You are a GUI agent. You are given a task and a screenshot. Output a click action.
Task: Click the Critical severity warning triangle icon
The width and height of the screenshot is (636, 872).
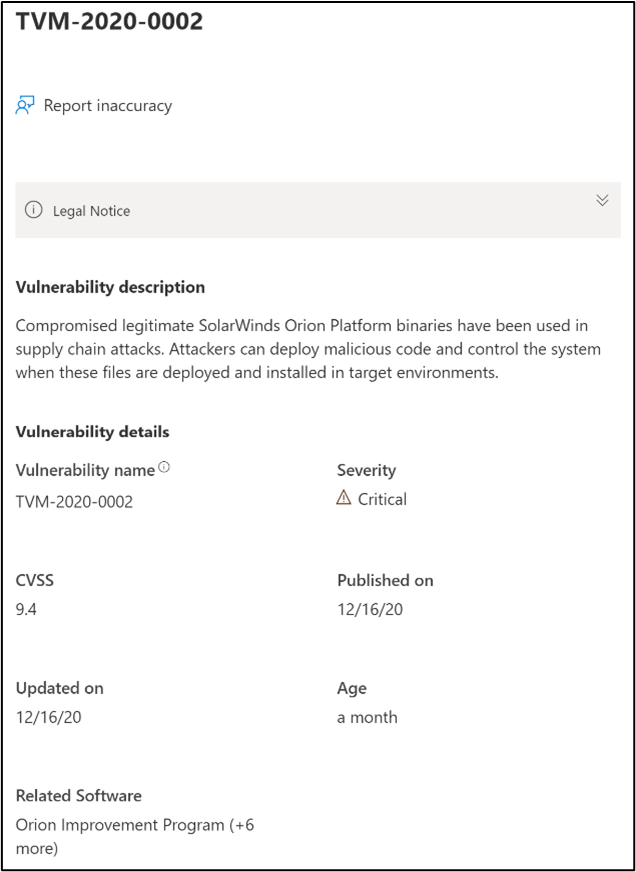coord(344,498)
